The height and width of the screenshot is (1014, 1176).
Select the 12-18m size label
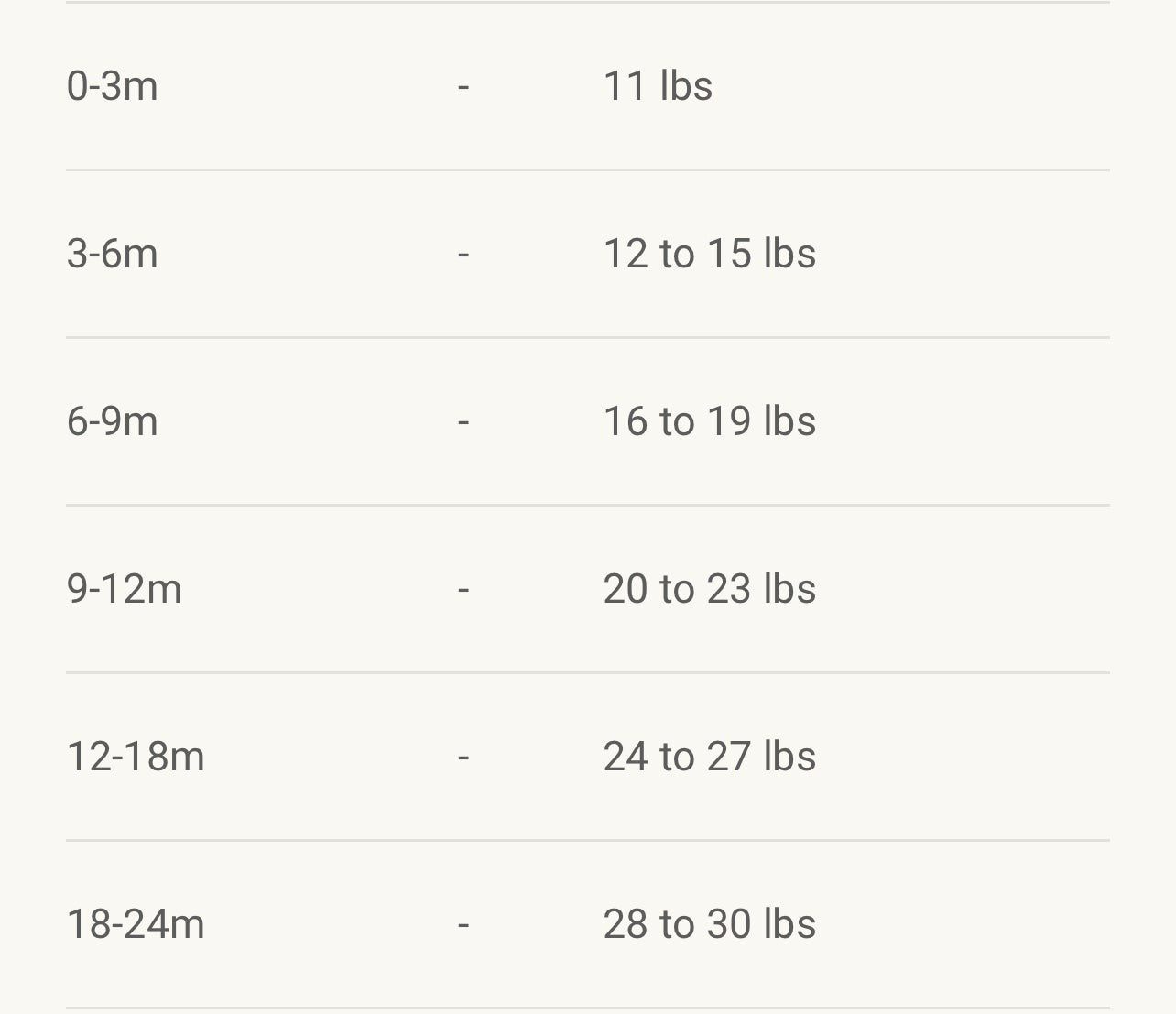coord(136,757)
